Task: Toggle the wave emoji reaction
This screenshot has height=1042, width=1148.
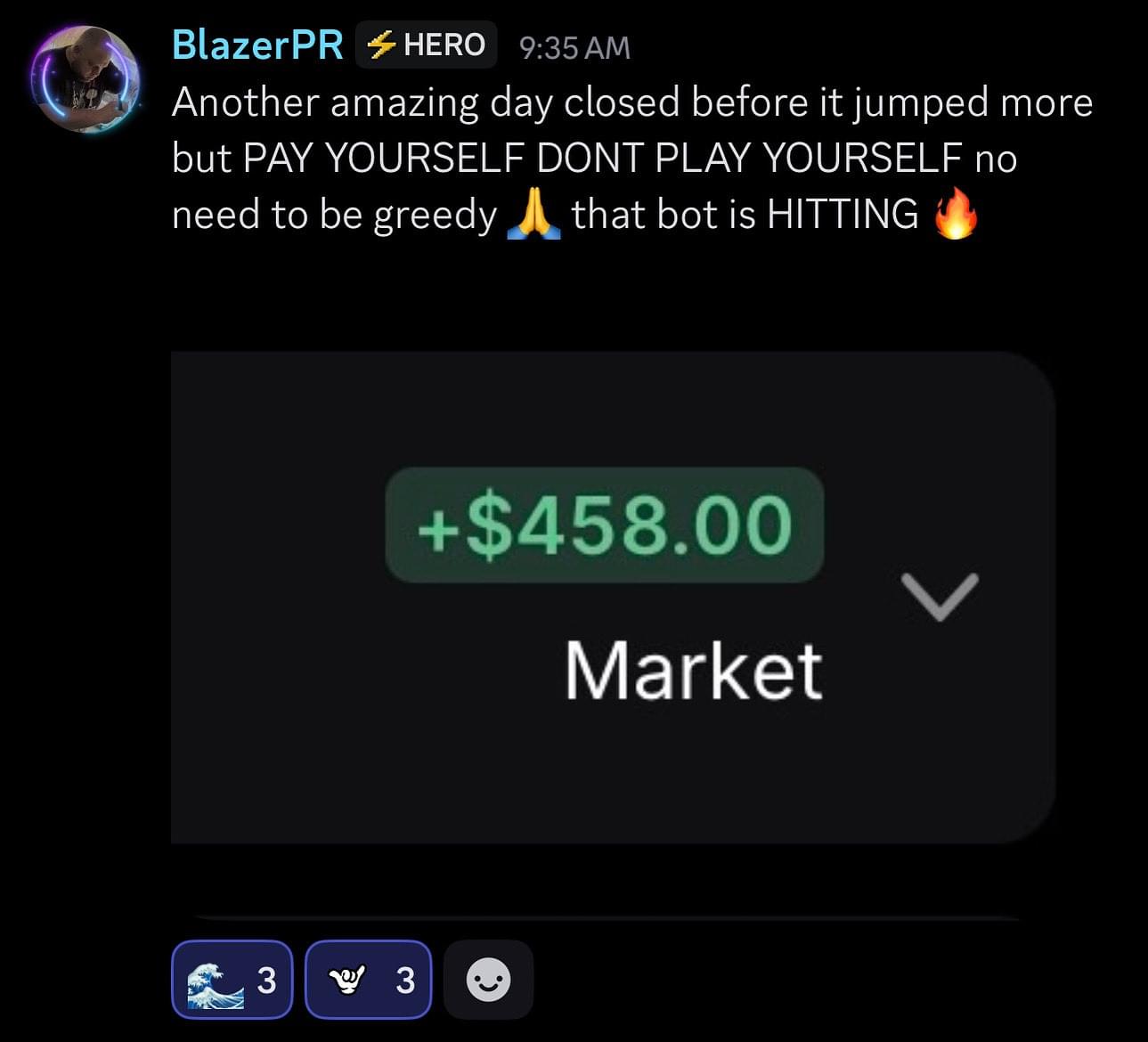Action: click(232, 980)
